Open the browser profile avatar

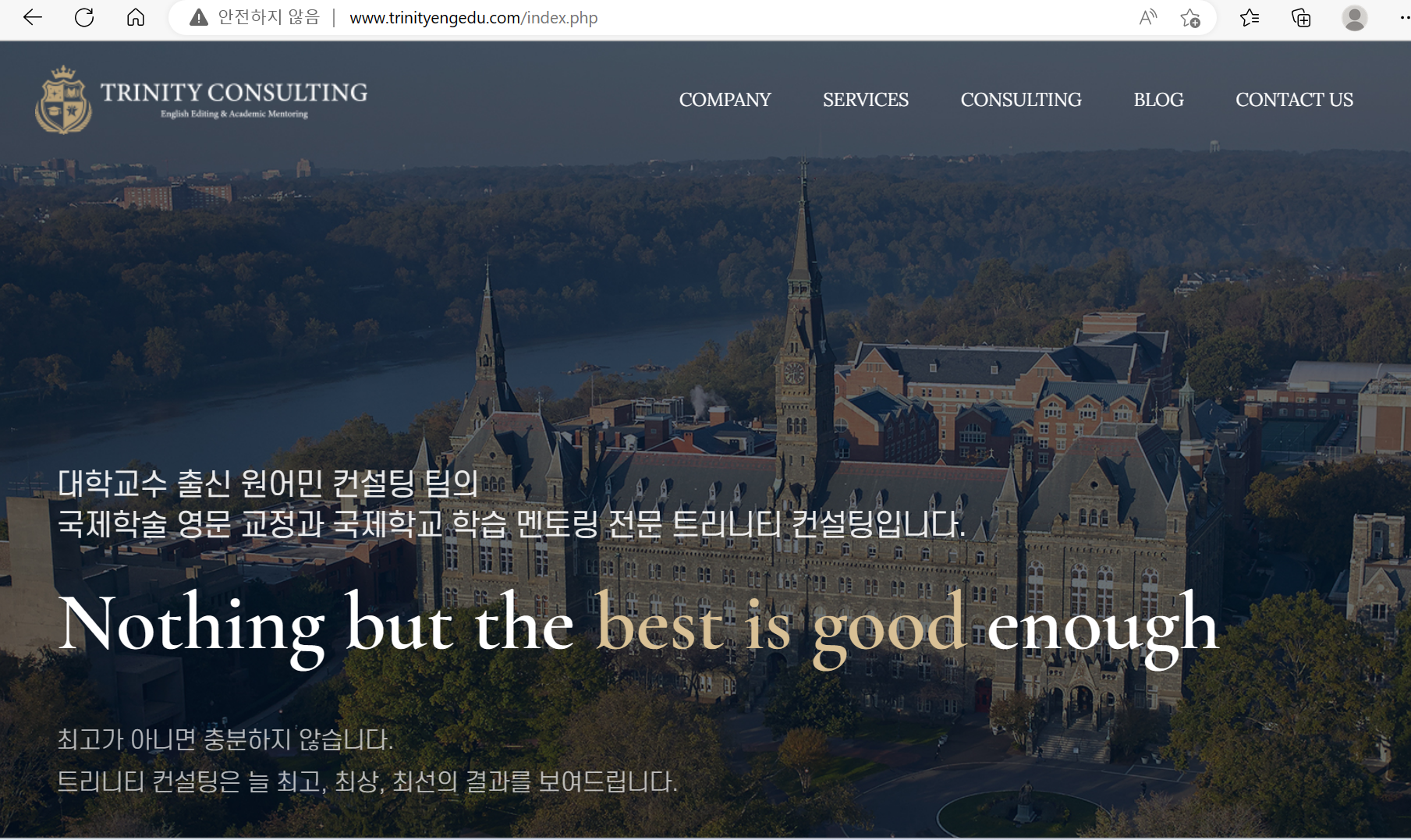pos(1354,17)
